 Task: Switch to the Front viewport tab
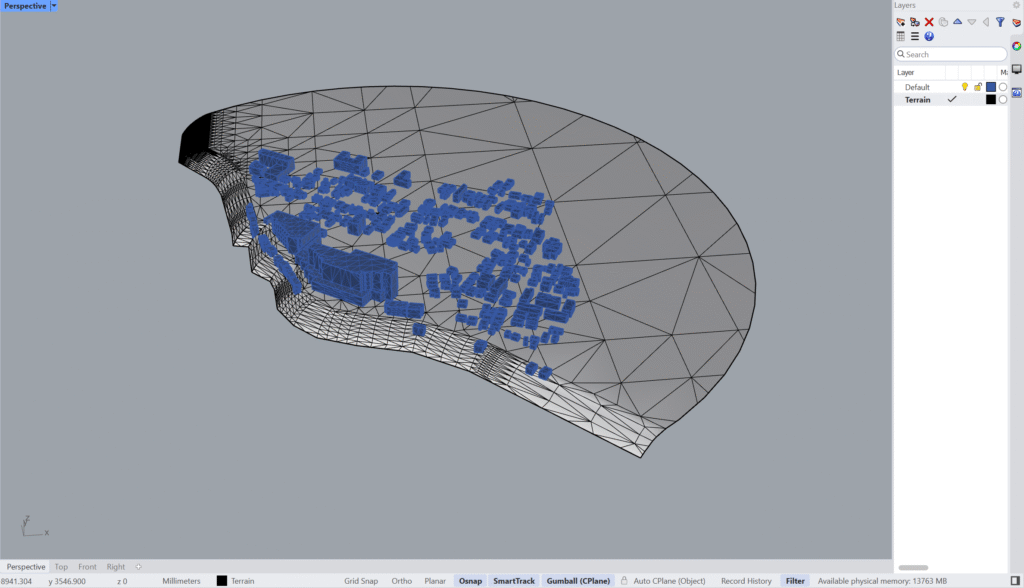coord(87,567)
